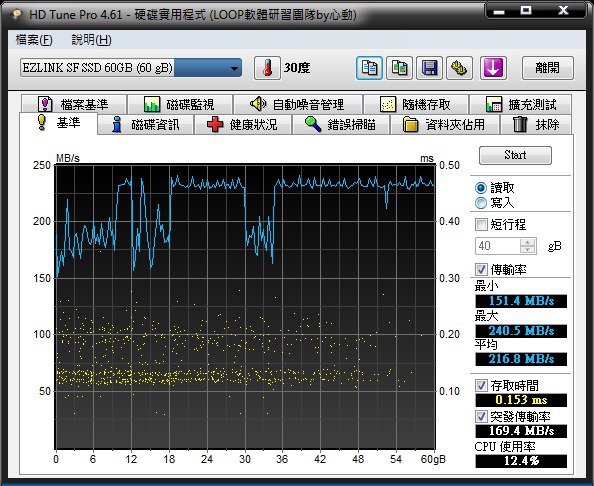The height and width of the screenshot is (486, 594).
Task: Open the 檔案(F) menu
Action: pyautogui.click(x=34, y=40)
